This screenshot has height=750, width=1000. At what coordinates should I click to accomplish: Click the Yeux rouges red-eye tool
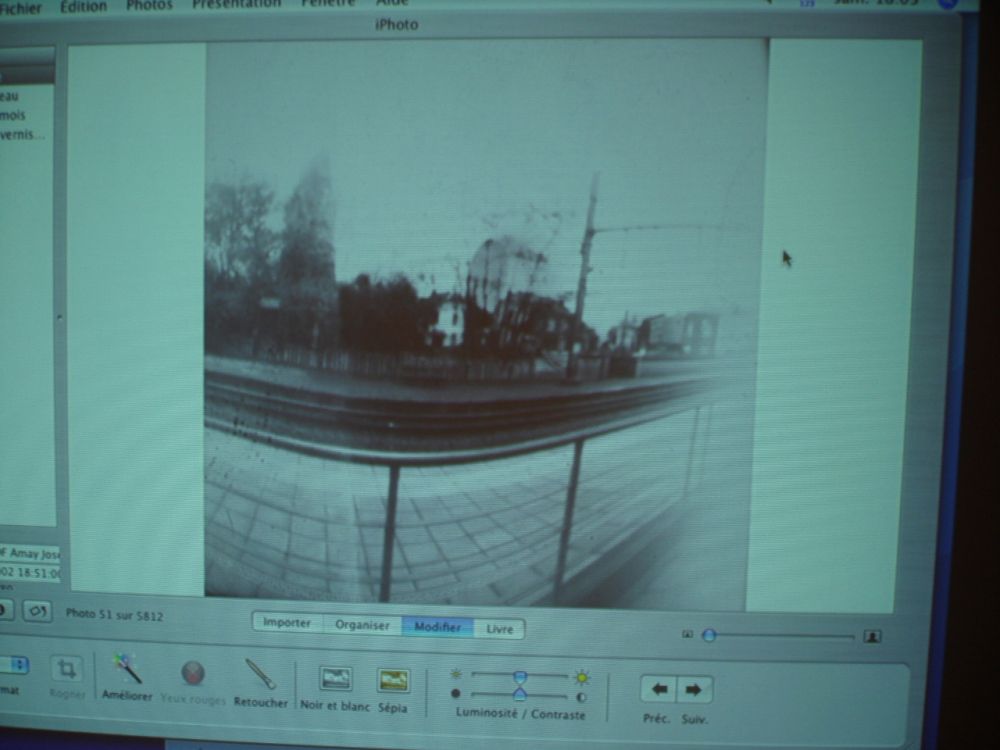(x=193, y=673)
